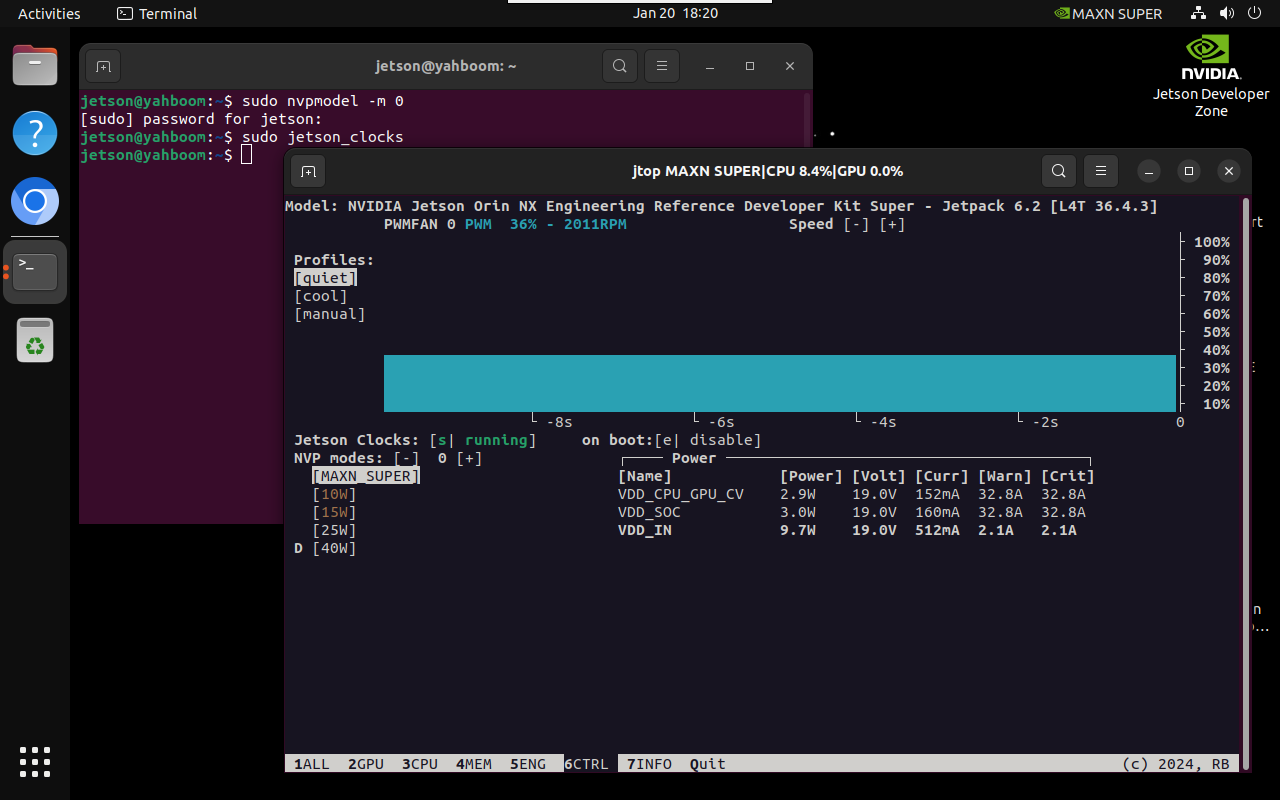Click the jtop window title text
Viewport: 1280px width, 800px height.
(768, 171)
